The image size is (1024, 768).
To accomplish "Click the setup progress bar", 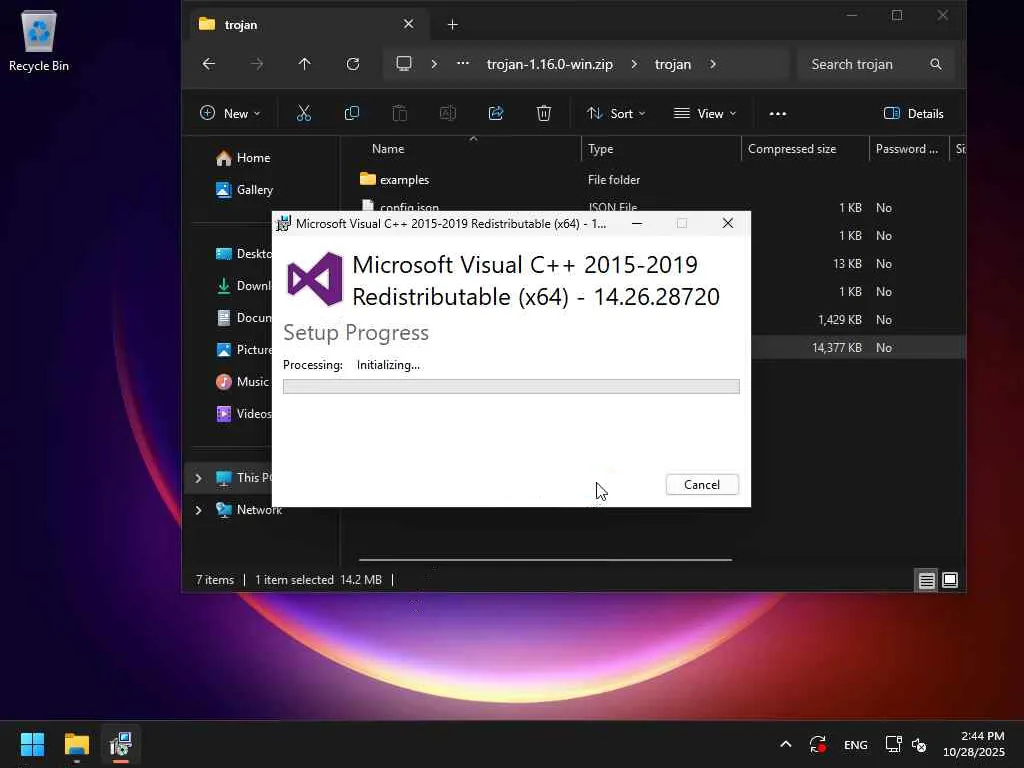I will point(511,387).
